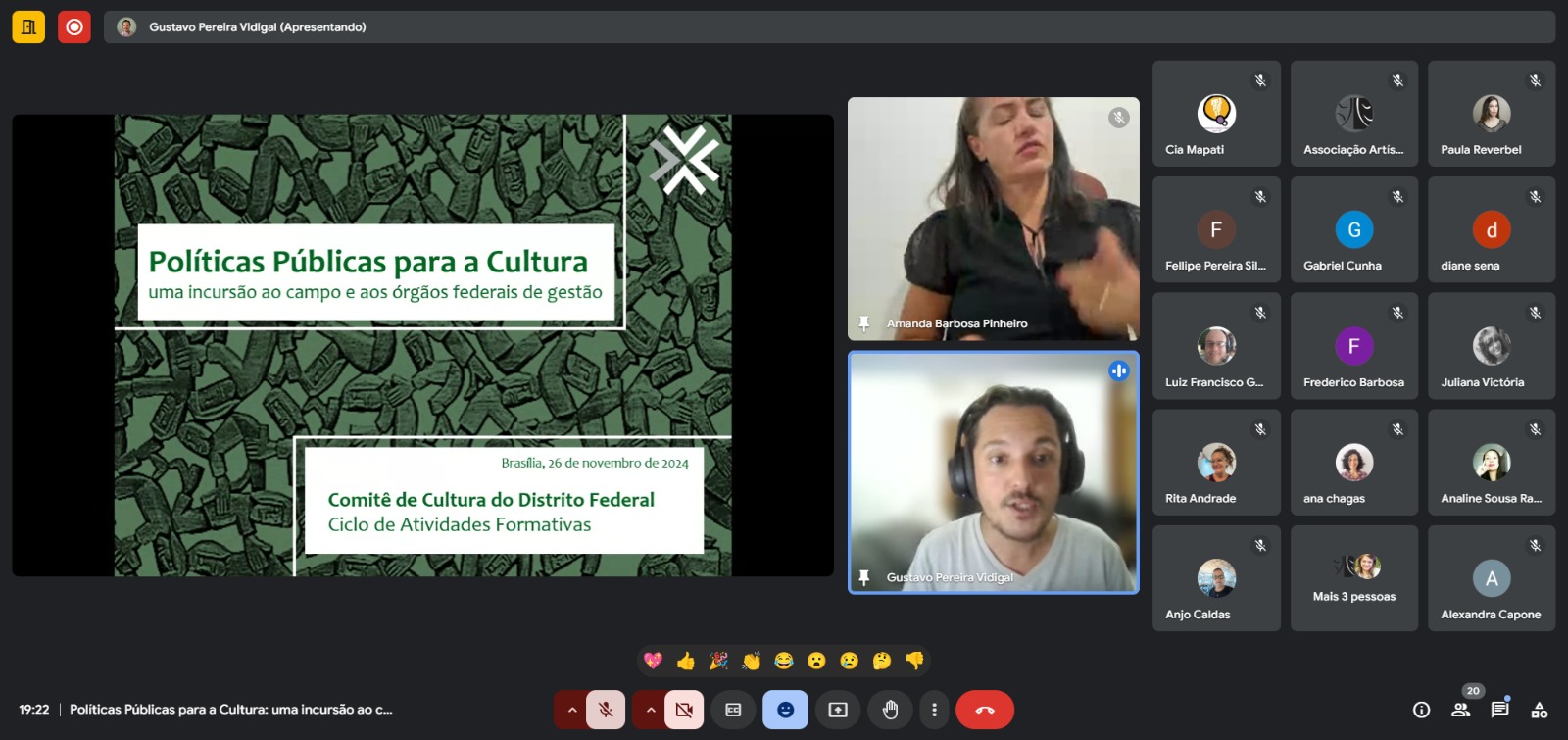Expand video settings arrow beside camera

pyautogui.click(x=650, y=710)
